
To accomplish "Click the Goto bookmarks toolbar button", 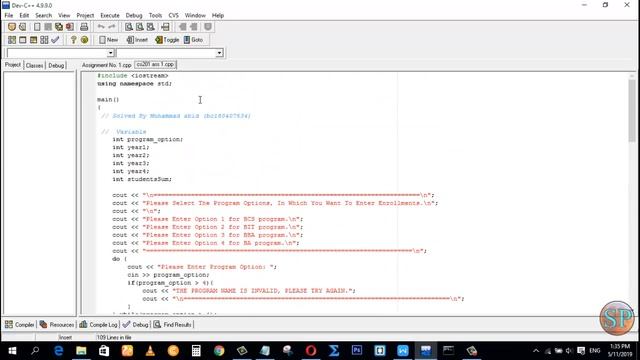I will click(193, 40).
